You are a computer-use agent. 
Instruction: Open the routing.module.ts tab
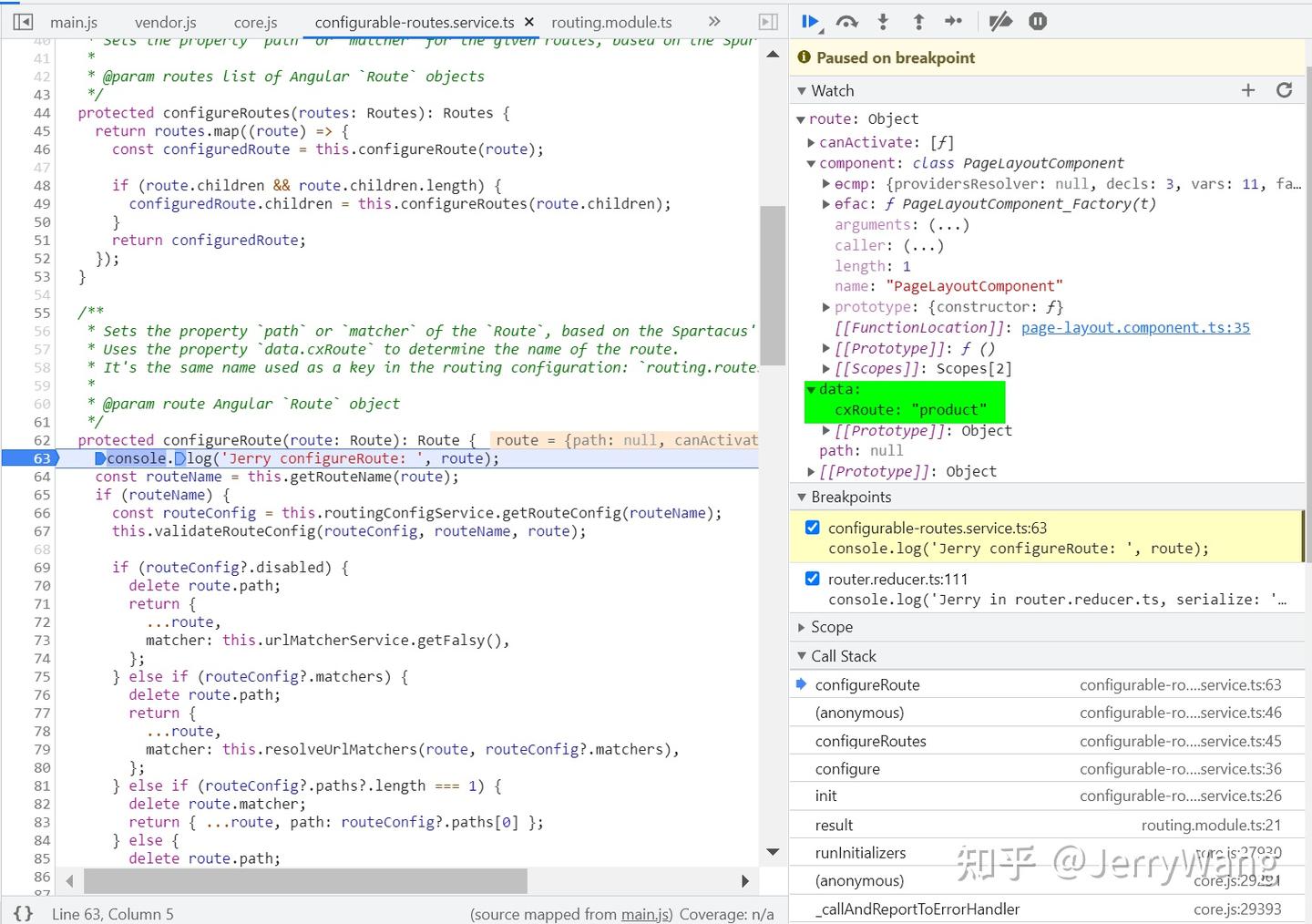611,22
